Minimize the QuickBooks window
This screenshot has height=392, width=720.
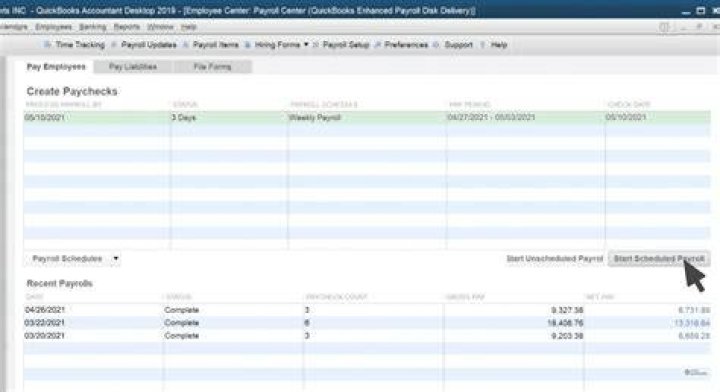tap(686, 11)
